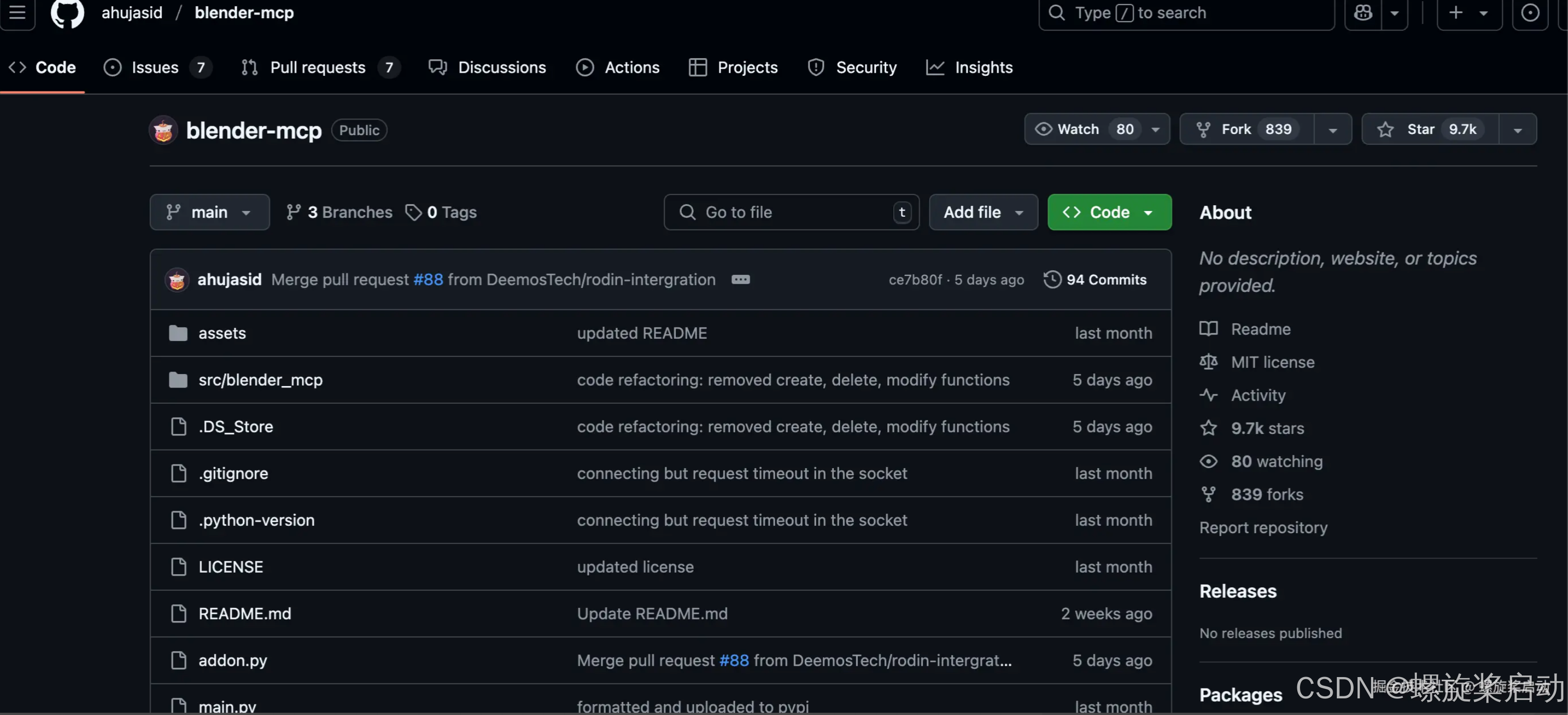Toggle Watch on this repository
This screenshot has height=715, width=1568.
coord(1078,129)
